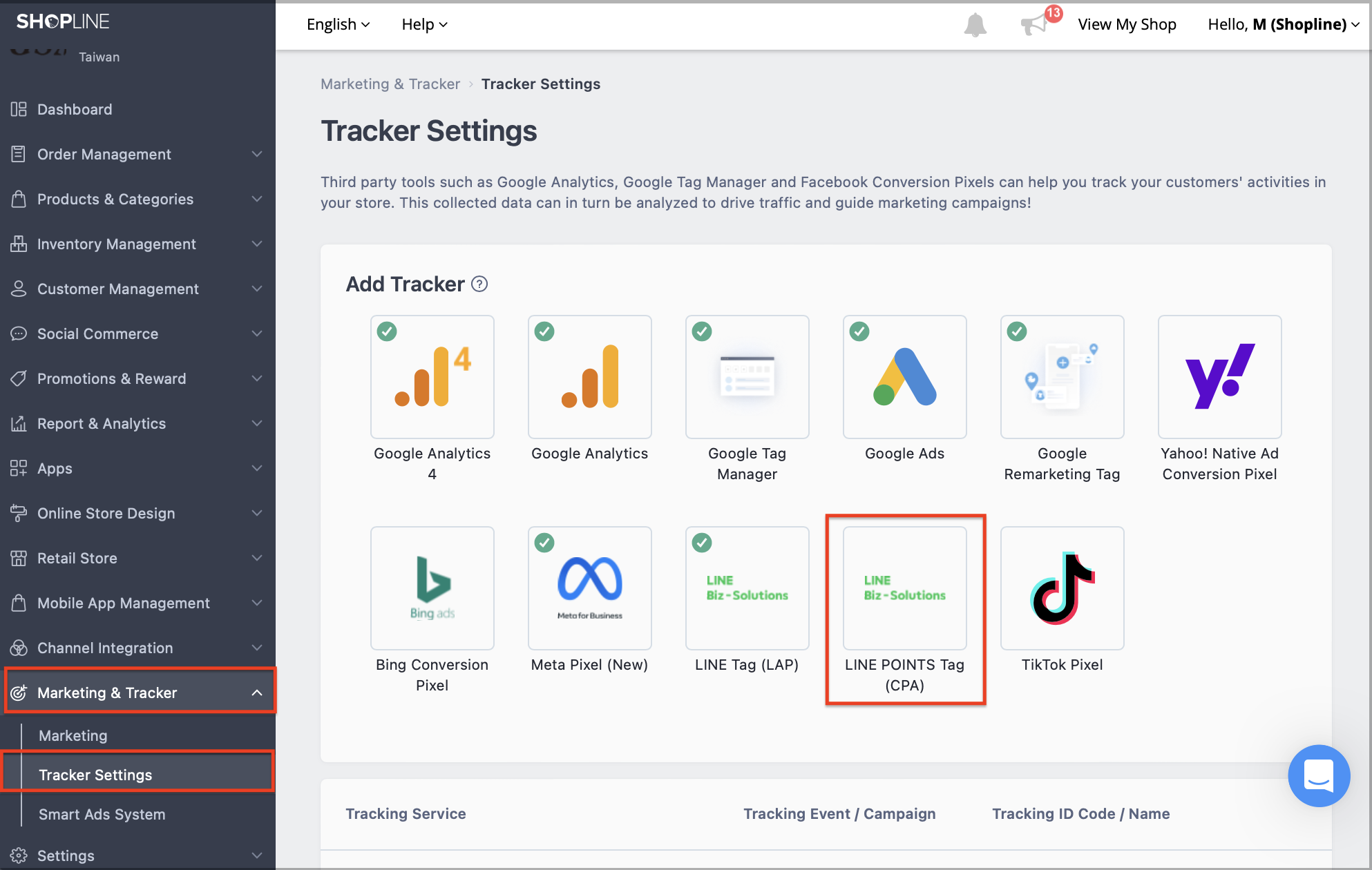The image size is (1372, 870).
Task: Add the TikTok Pixel tracker
Action: click(1063, 588)
